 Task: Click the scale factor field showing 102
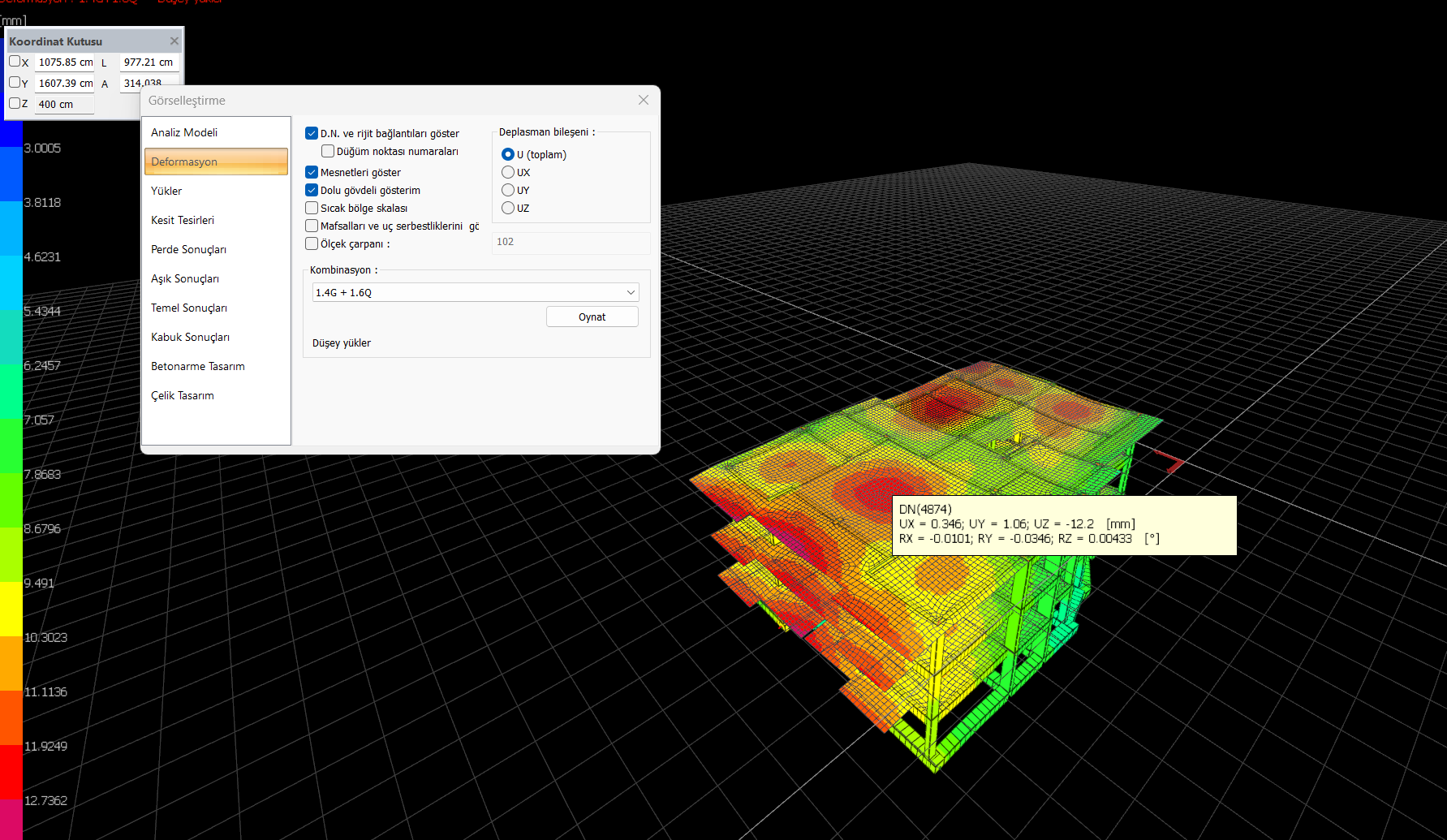570,242
